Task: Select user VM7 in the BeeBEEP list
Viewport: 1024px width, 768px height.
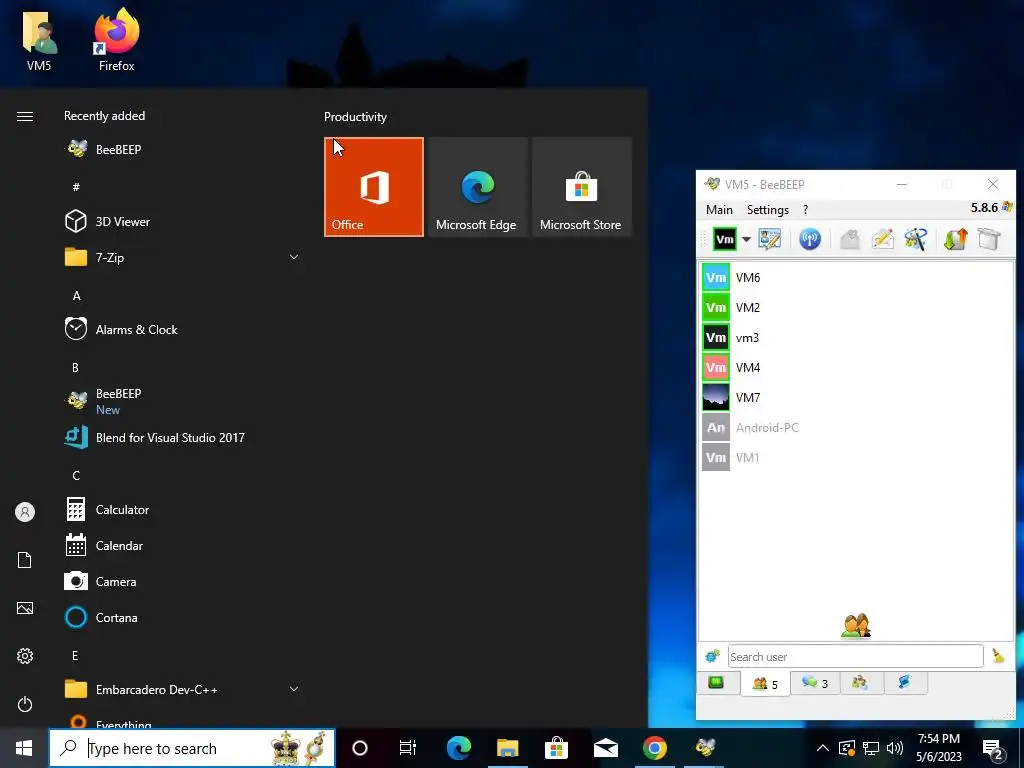Action: (x=856, y=398)
